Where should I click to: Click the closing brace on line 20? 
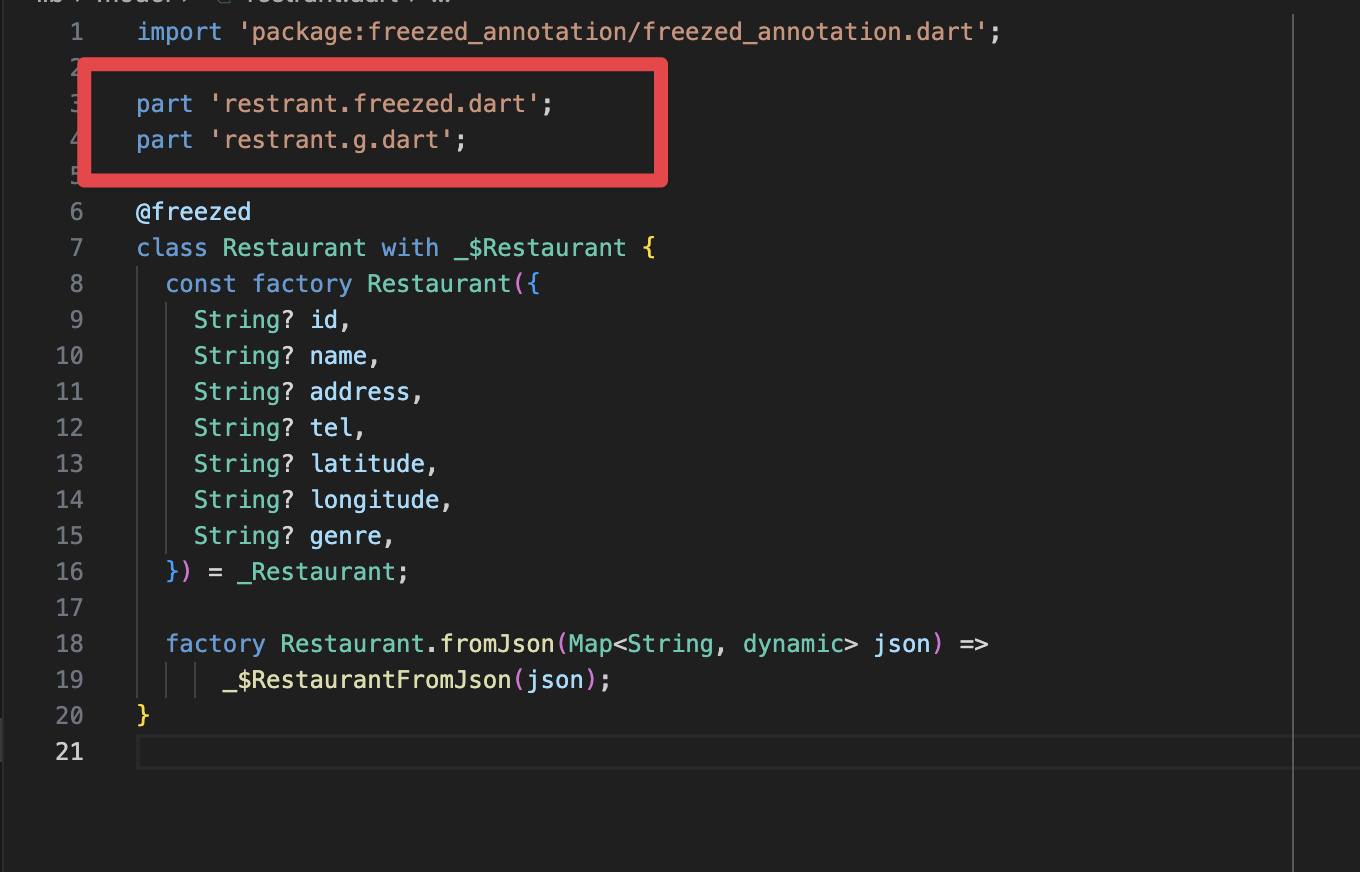tap(143, 716)
